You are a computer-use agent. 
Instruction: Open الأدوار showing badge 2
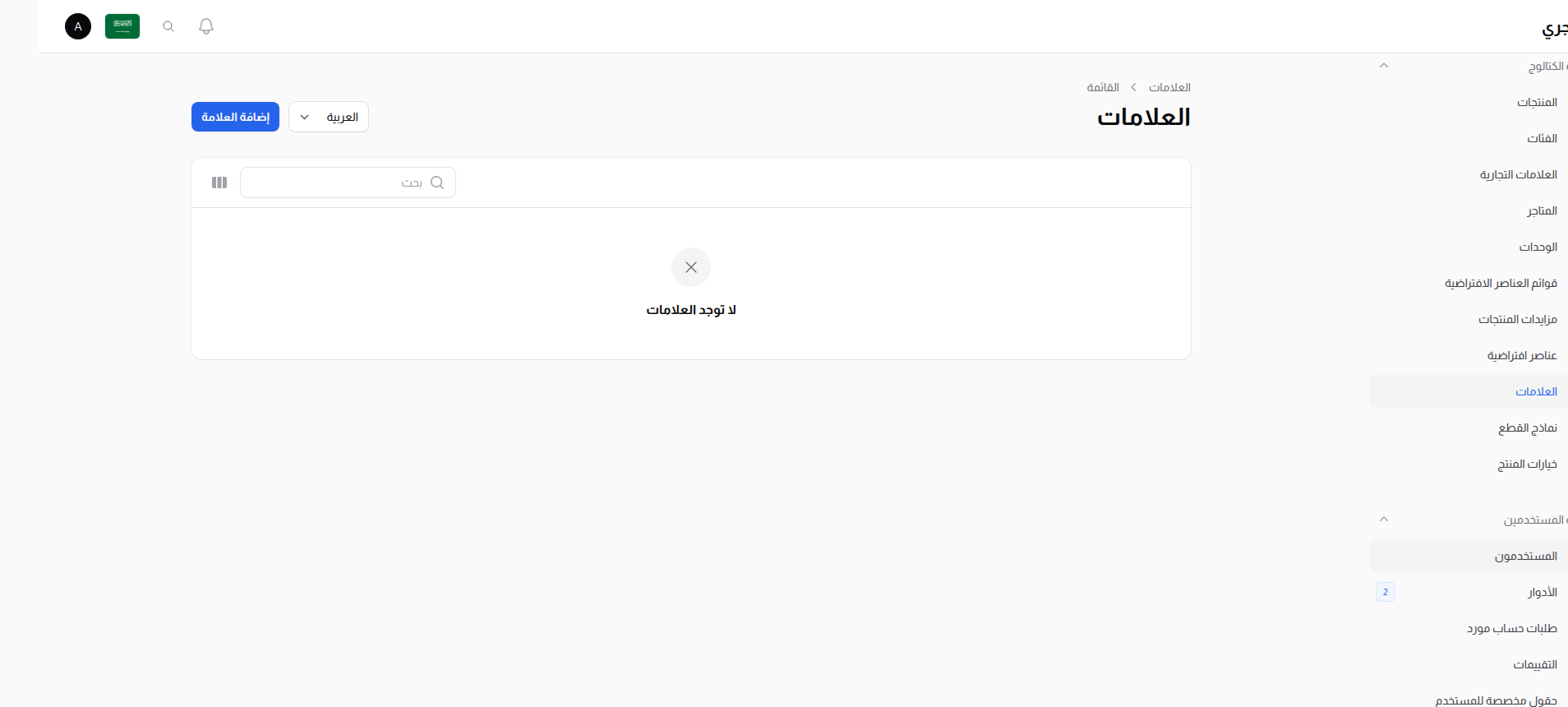(x=1541, y=591)
